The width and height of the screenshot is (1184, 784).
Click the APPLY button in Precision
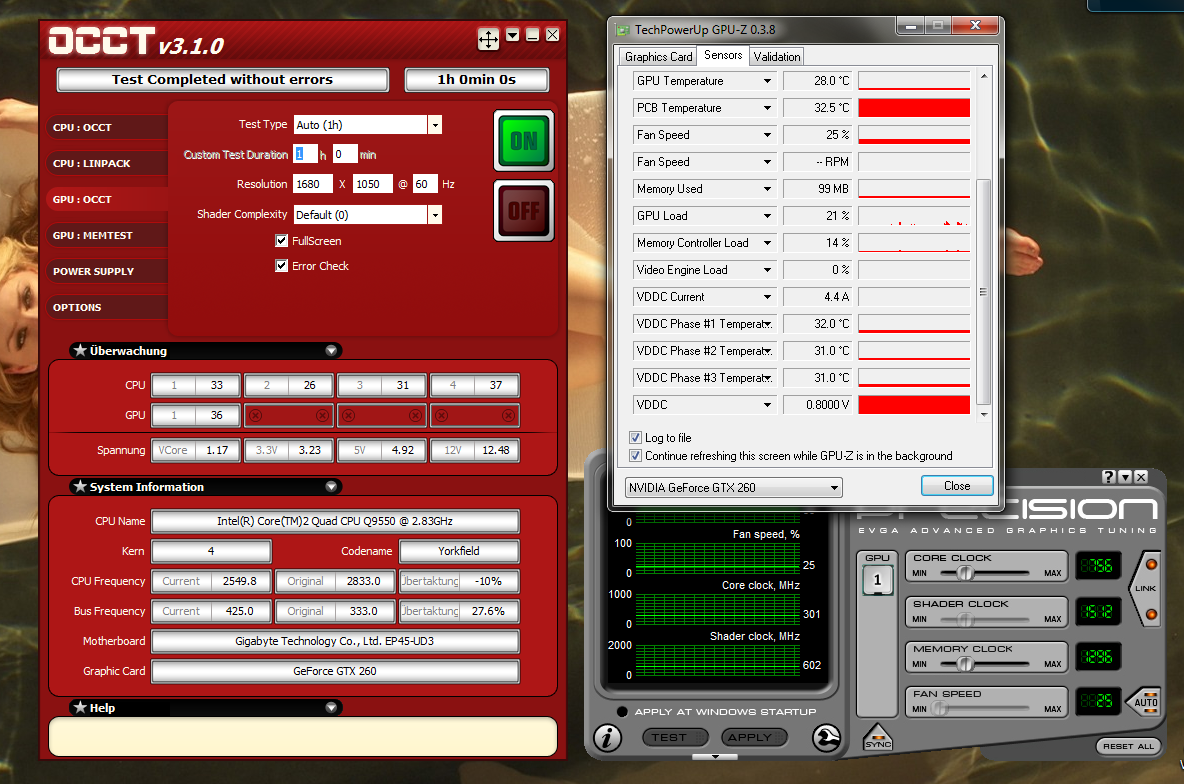(x=754, y=737)
